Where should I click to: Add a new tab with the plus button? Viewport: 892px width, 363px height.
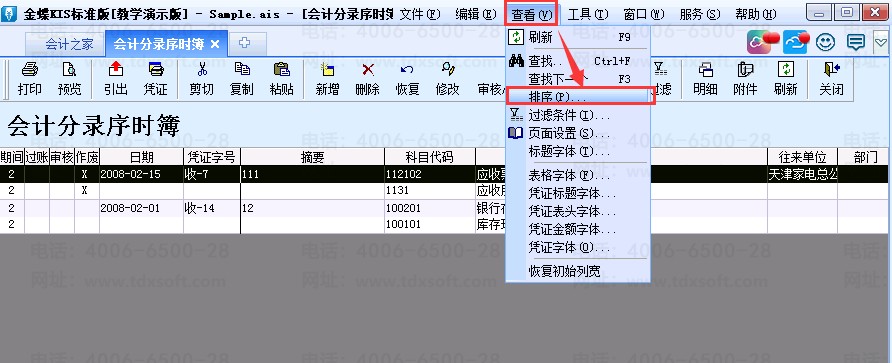coord(245,43)
